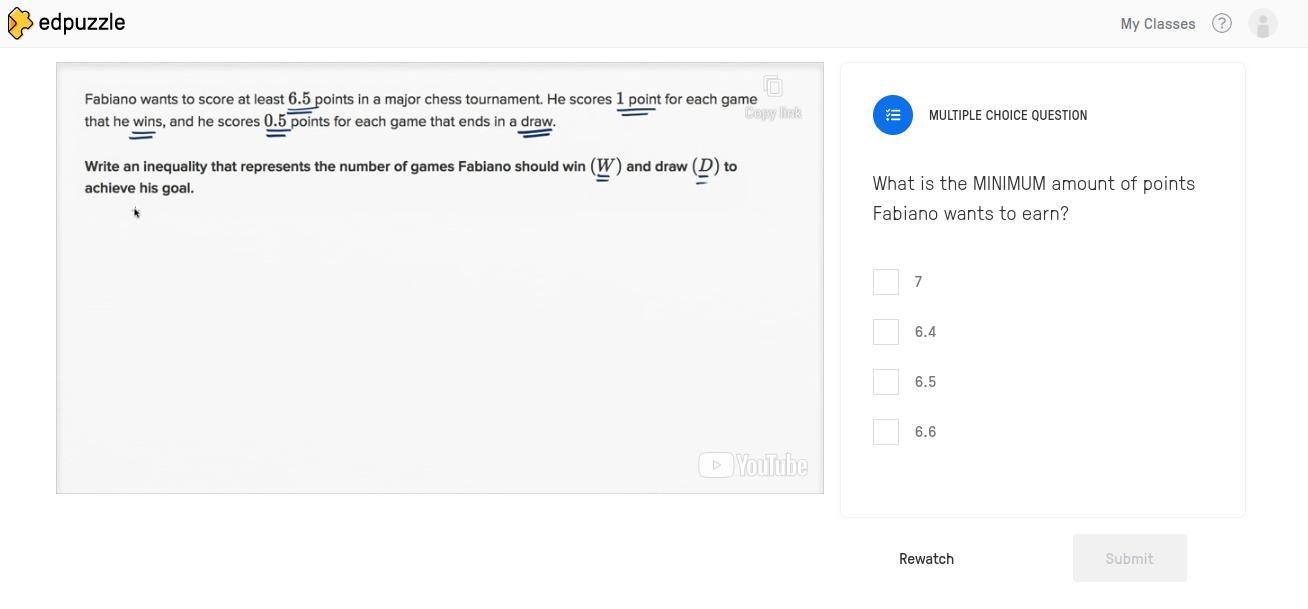Click the YouTube logo on video
1308x609 pixels.
(753, 465)
